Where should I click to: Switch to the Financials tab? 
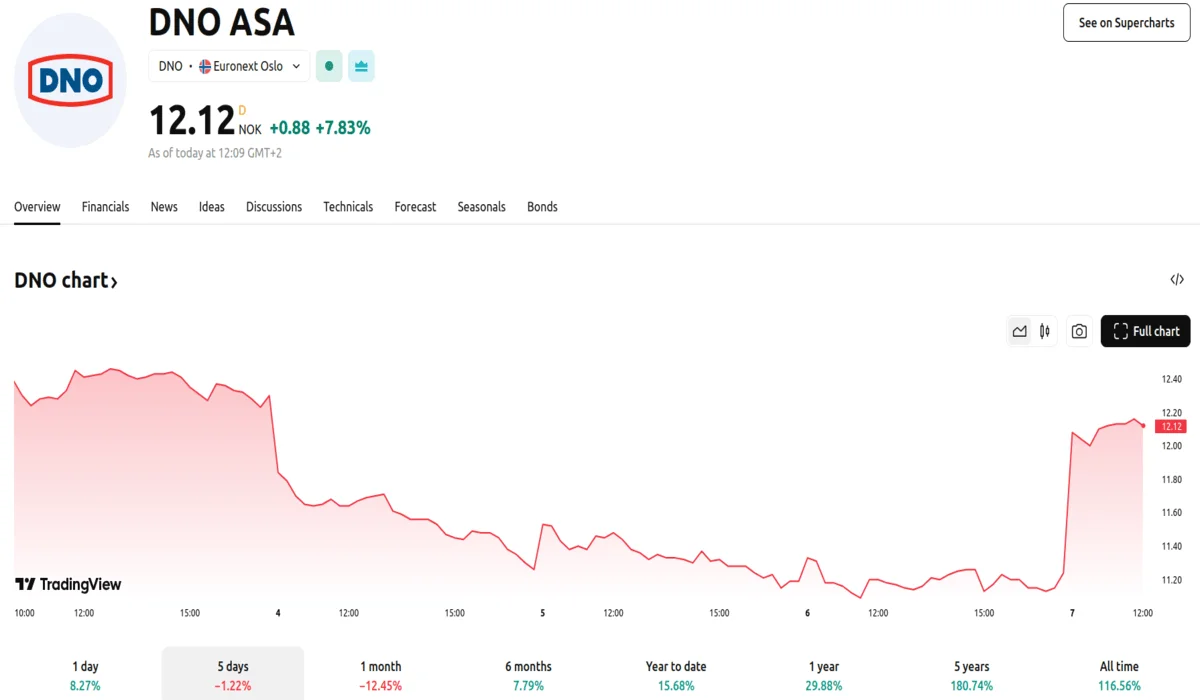tap(105, 207)
